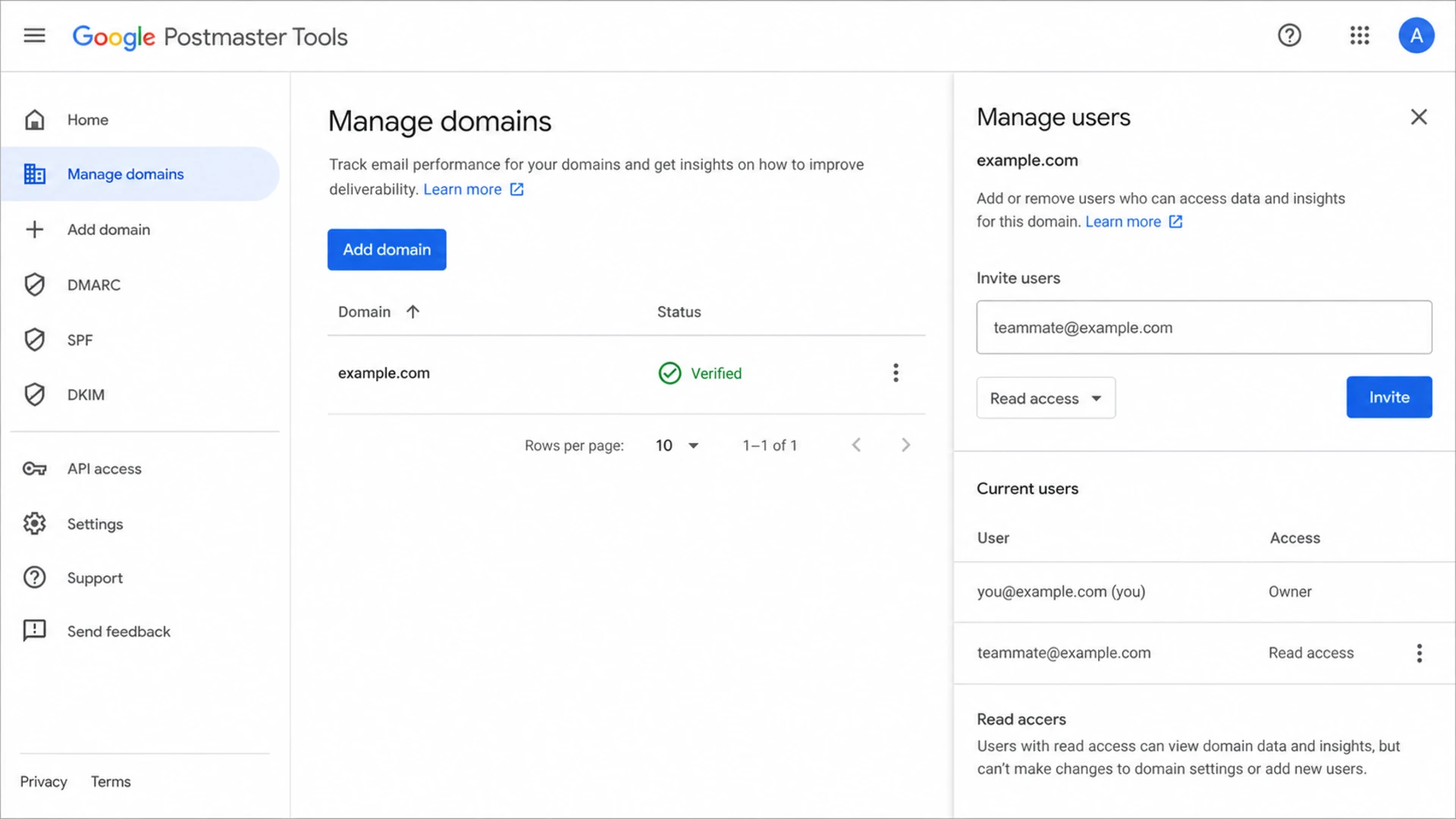Select Add domain in the sidebar

141,230
